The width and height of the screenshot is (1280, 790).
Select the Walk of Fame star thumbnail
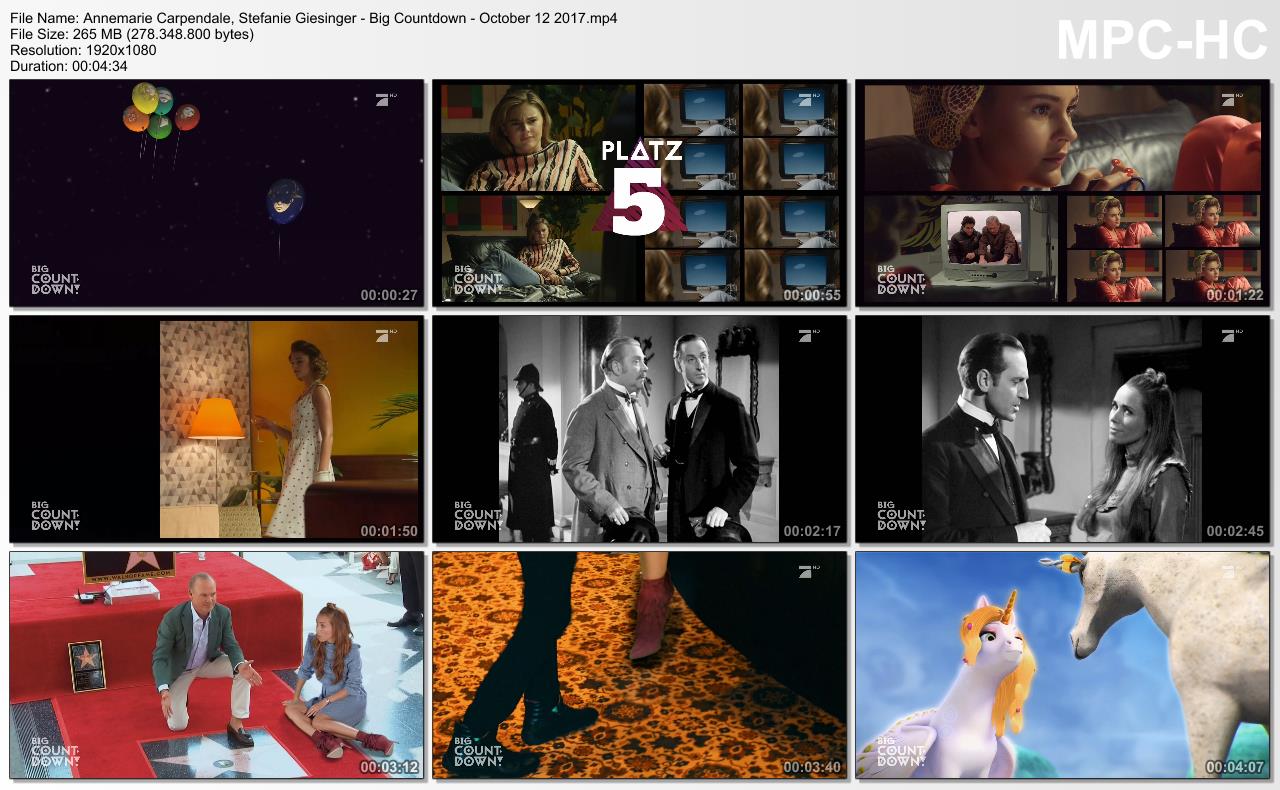pos(216,665)
